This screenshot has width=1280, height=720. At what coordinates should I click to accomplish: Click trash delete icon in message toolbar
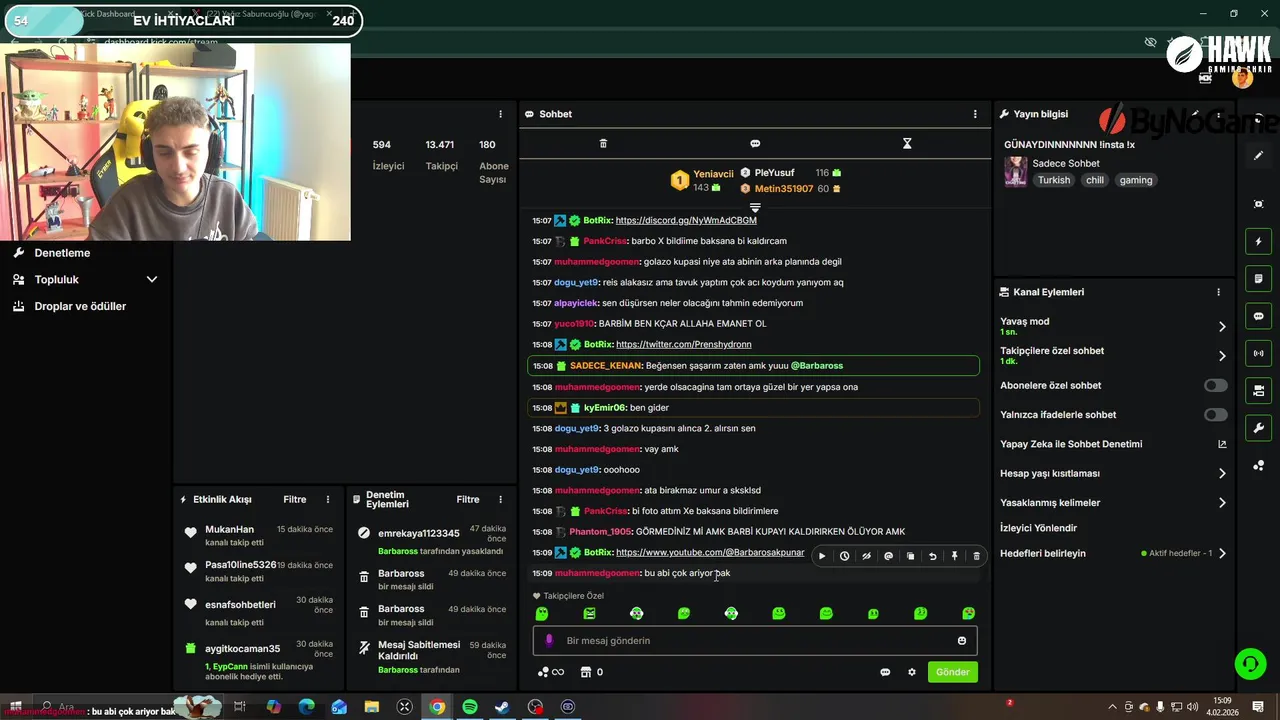click(976, 556)
